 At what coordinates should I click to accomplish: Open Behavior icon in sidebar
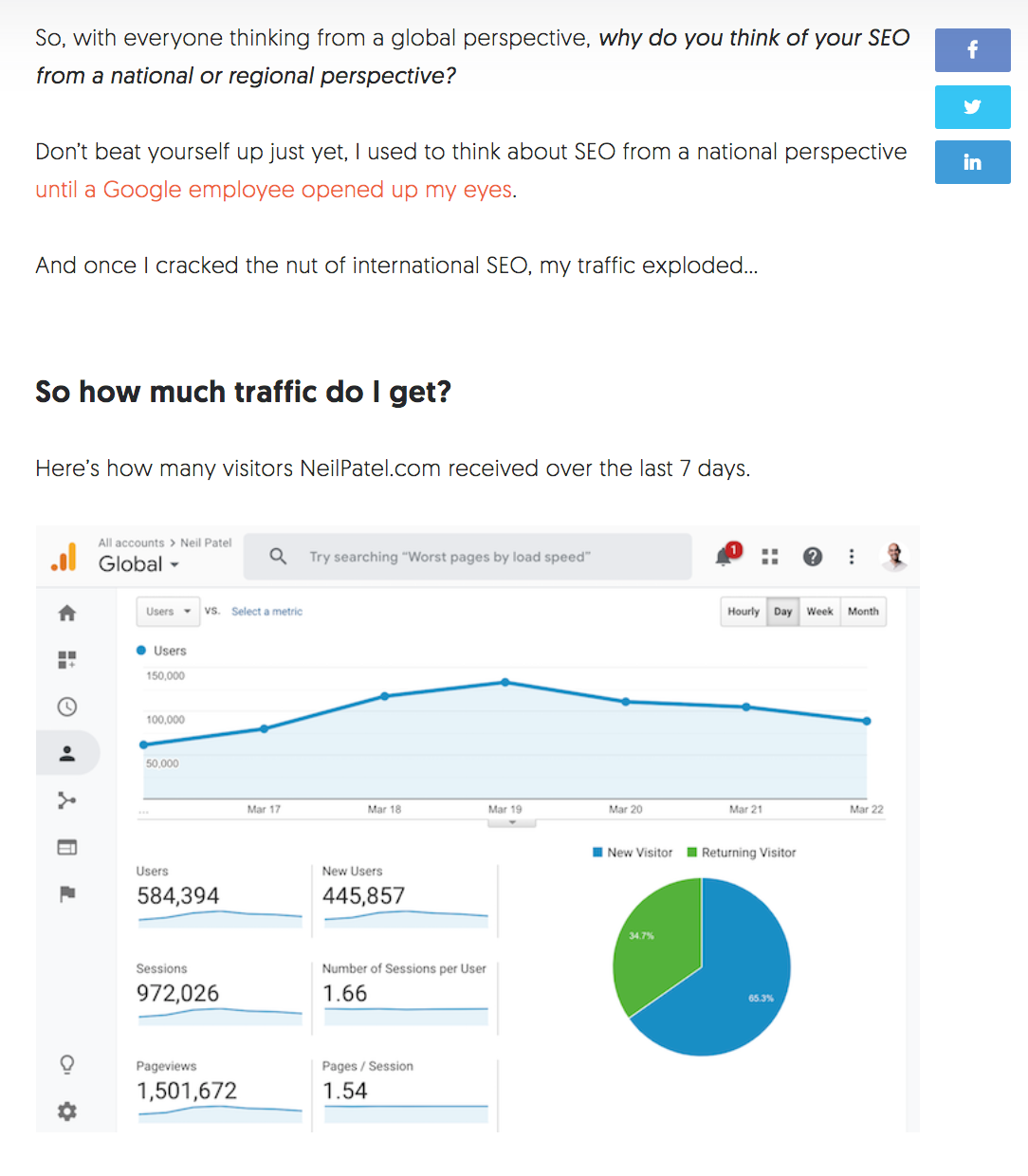pos(67,847)
